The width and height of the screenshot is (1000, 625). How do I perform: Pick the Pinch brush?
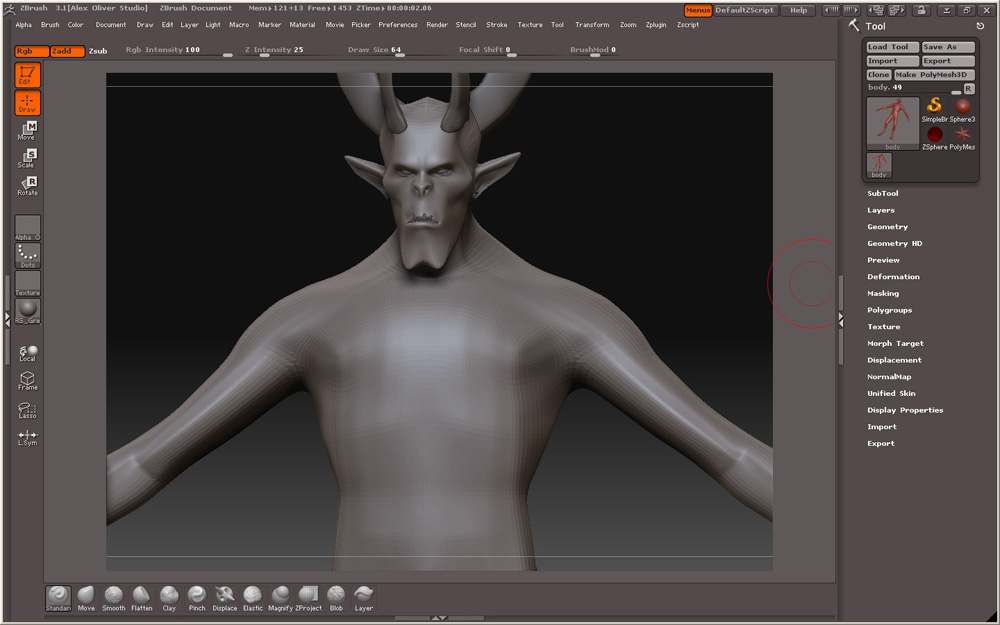(197, 598)
